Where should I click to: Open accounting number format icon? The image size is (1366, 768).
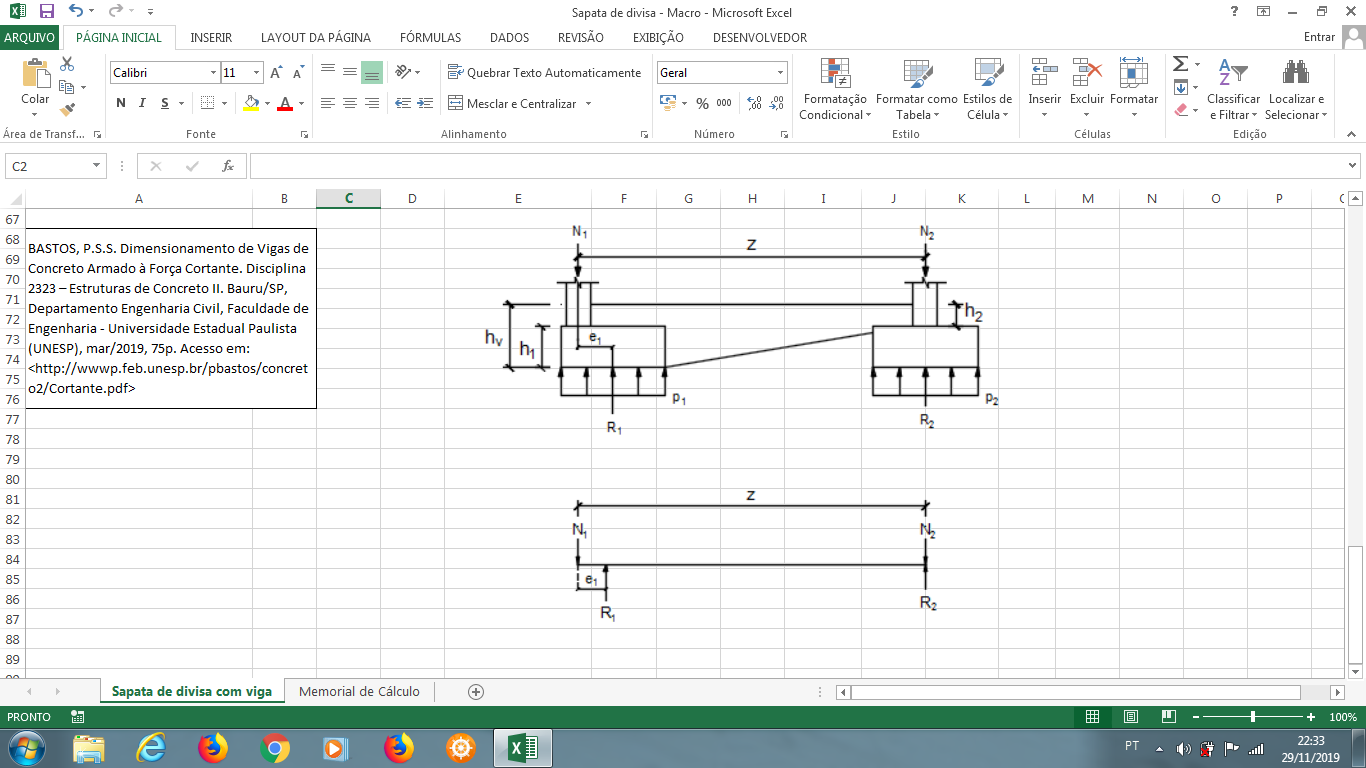[667, 103]
